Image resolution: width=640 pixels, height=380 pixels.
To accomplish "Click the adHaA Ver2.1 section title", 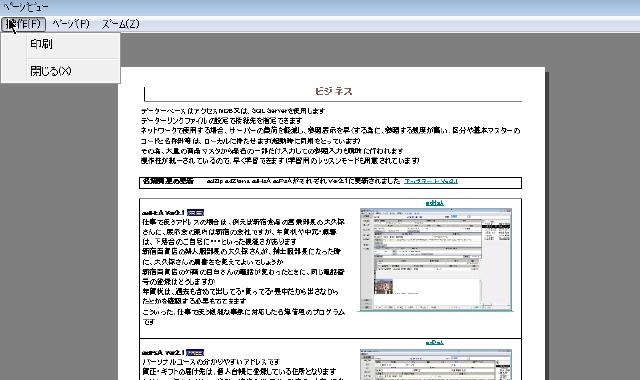I will 163,213.
